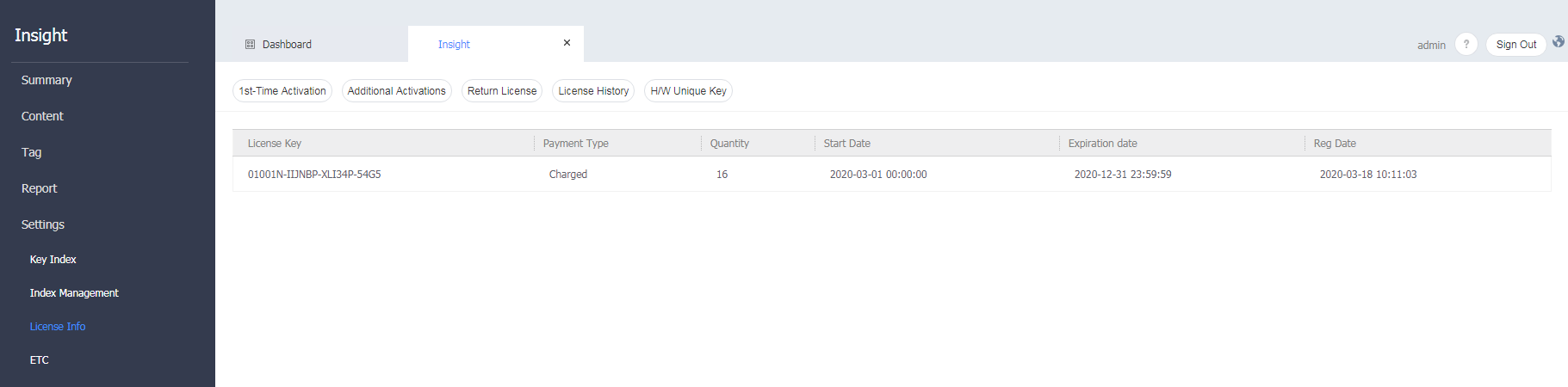Select the Insight tab
The height and width of the screenshot is (387, 1568).
point(454,44)
